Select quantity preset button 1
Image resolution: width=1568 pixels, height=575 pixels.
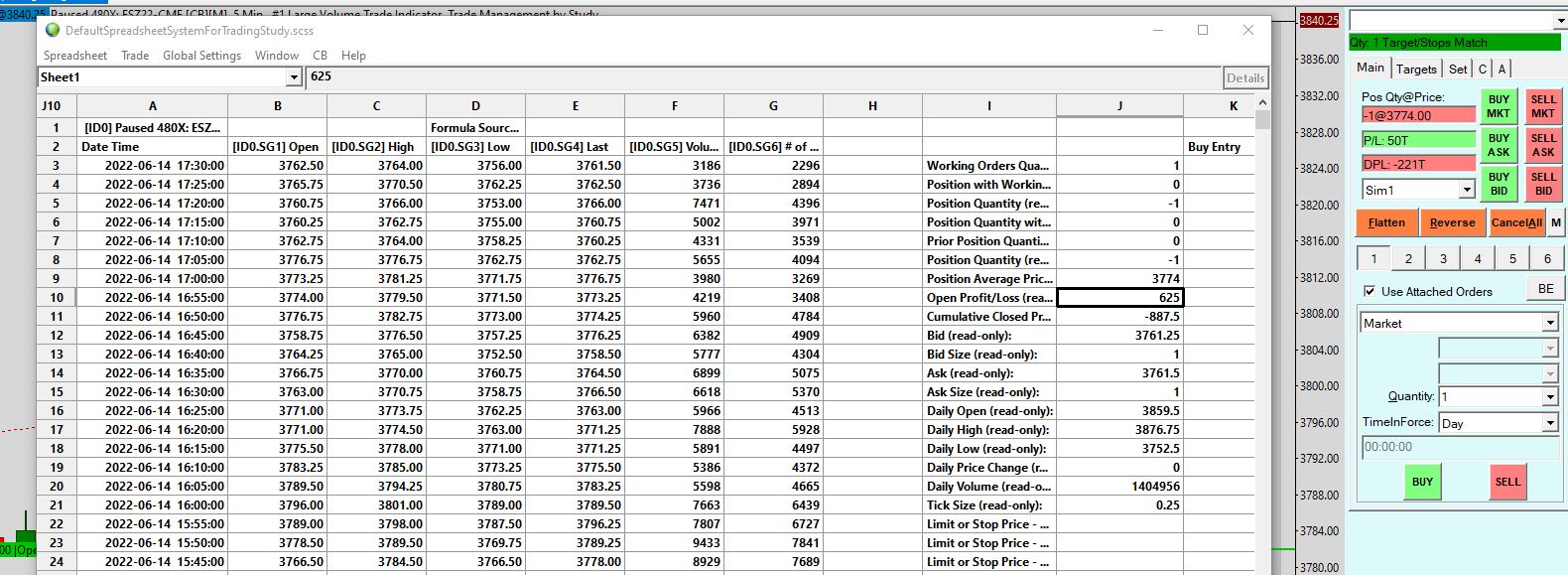1373,258
